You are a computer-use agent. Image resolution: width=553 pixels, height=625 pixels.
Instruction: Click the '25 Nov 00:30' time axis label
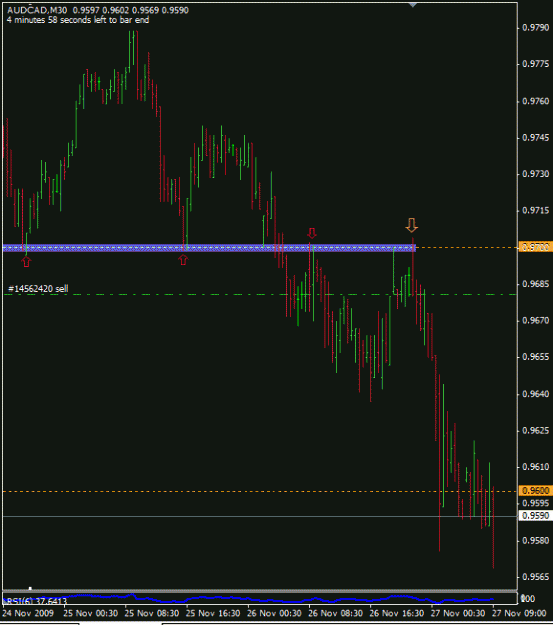[x=91, y=613]
